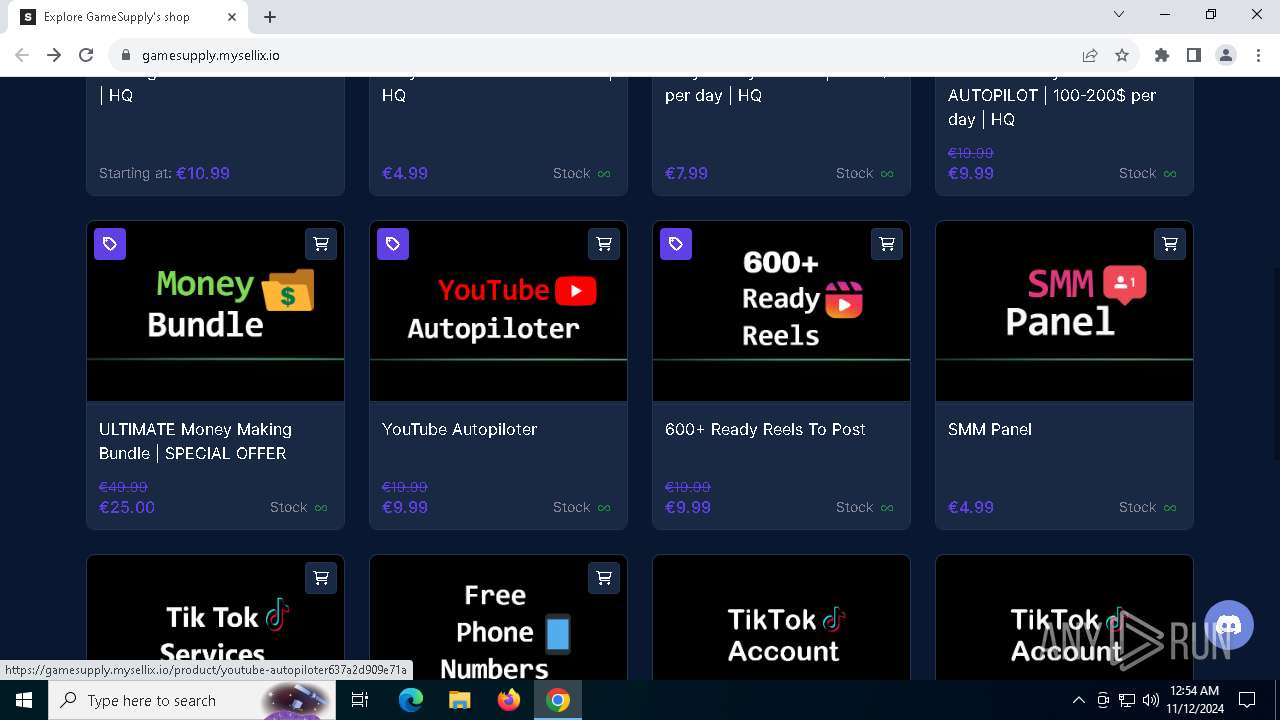Image resolution: width=1280 pixels, height=720 pixels.
Task: Open File Explorer from taskbar
Action: pos(460,700)
